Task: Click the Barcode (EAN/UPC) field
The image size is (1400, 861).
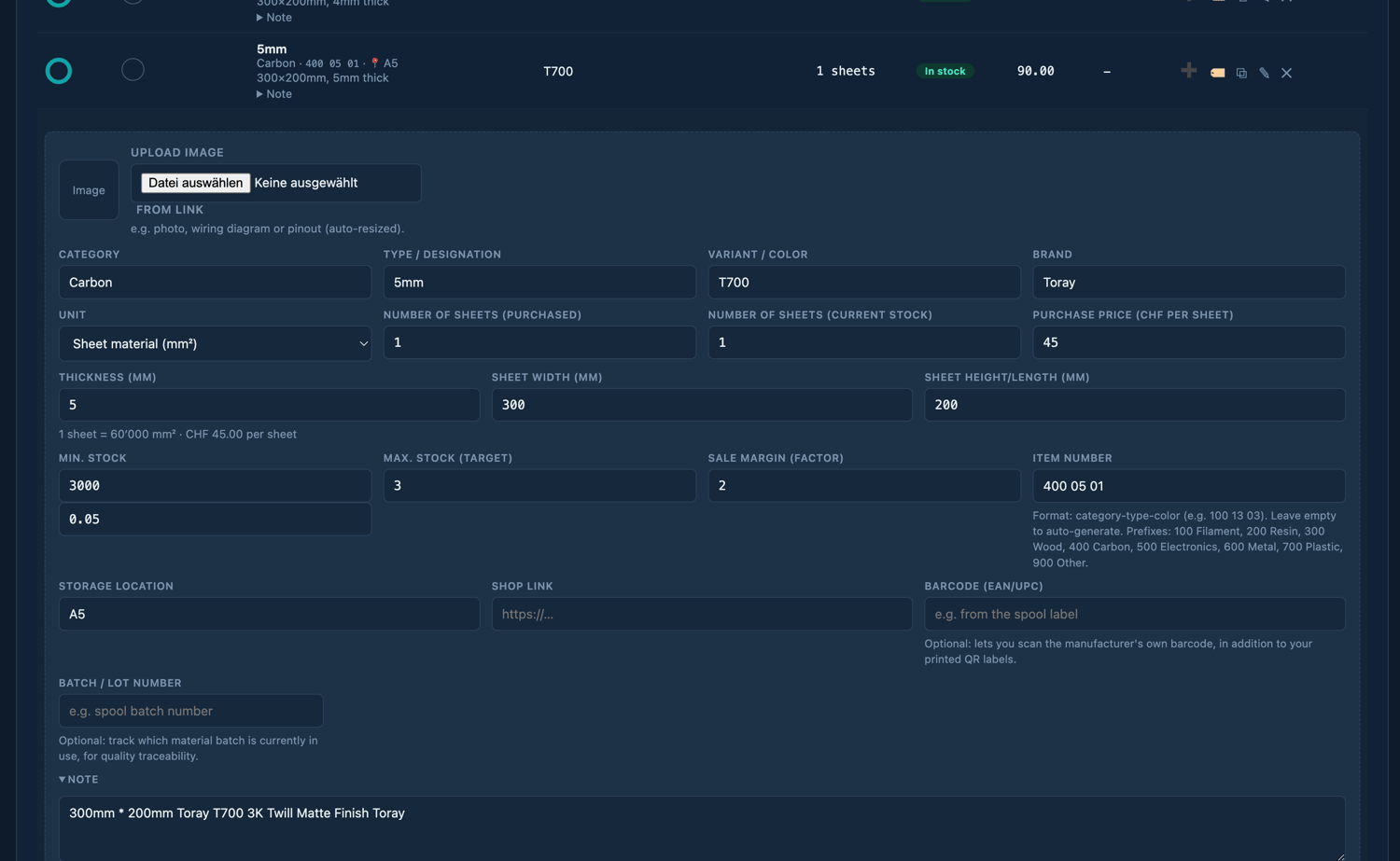Action: [x=1135, y=614]
